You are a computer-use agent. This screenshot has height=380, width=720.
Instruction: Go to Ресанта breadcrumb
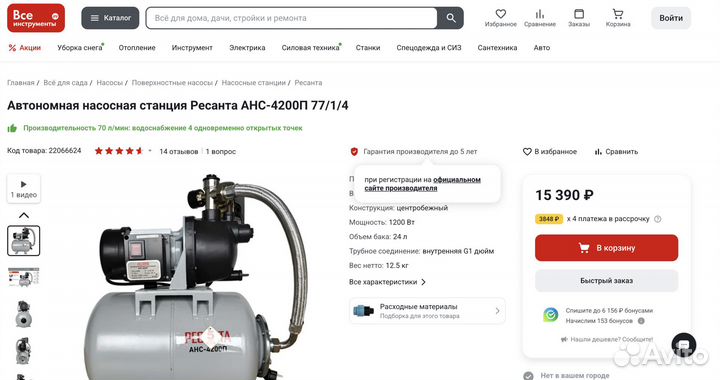(x=308, y=83)
